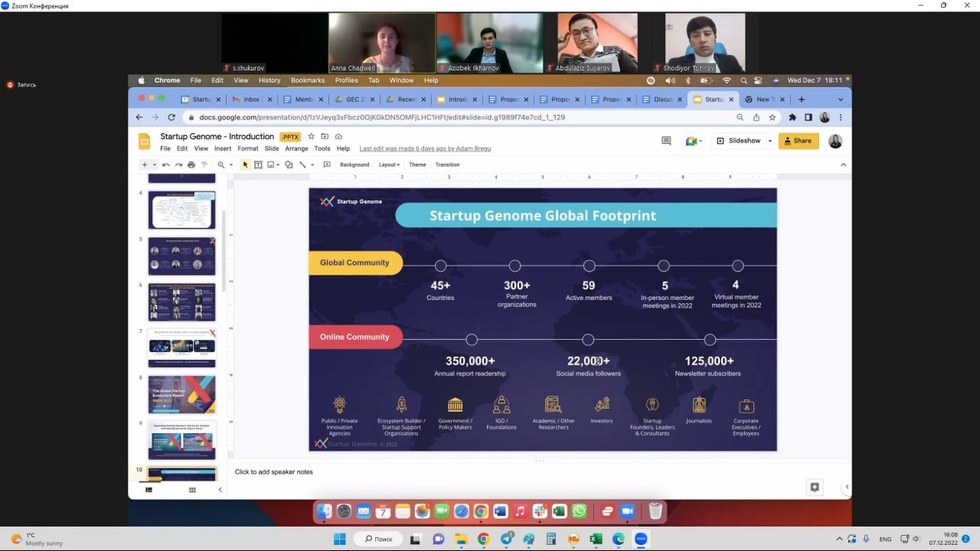
Task: Open the Arrange menu
Action: click(x=296, y=148)
